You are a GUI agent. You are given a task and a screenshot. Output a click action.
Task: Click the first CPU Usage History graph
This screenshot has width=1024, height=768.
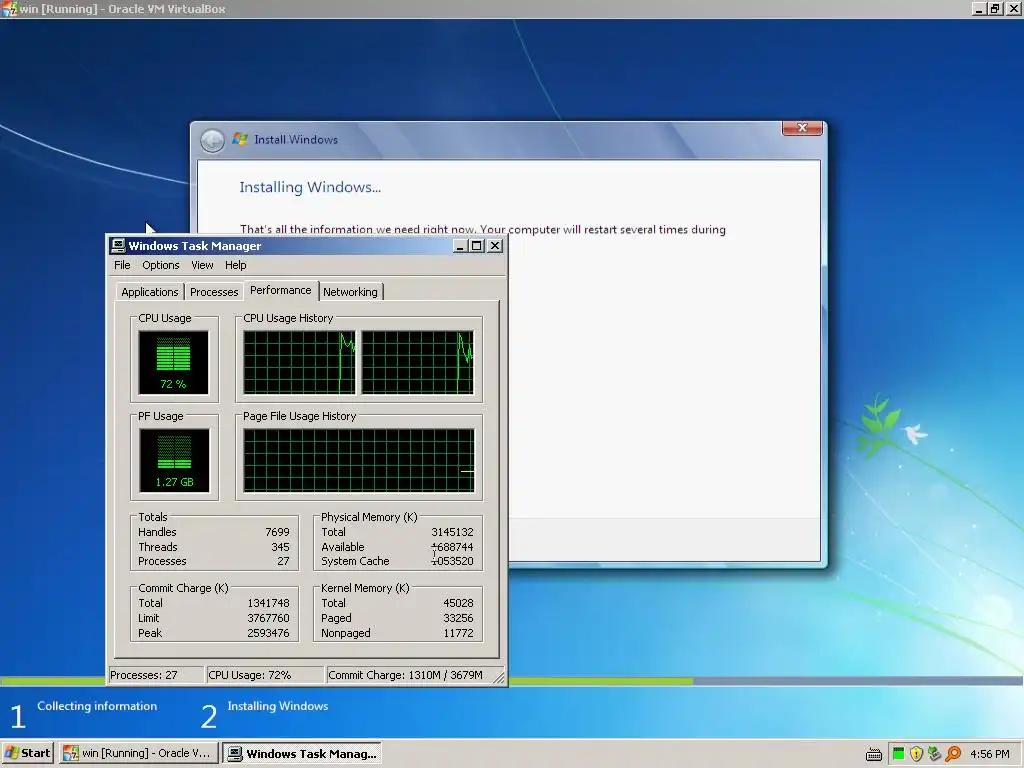pyautogui.click(x=300, y=362)
